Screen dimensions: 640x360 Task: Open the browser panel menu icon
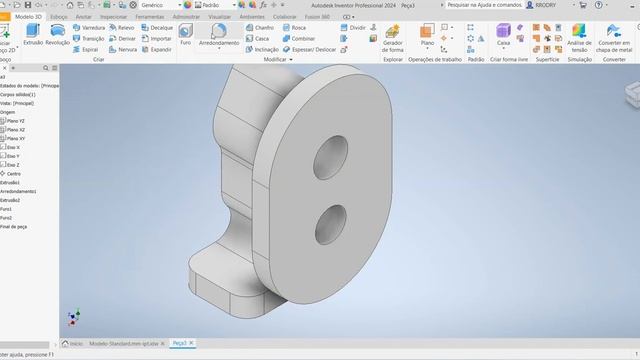pos(55,68)
